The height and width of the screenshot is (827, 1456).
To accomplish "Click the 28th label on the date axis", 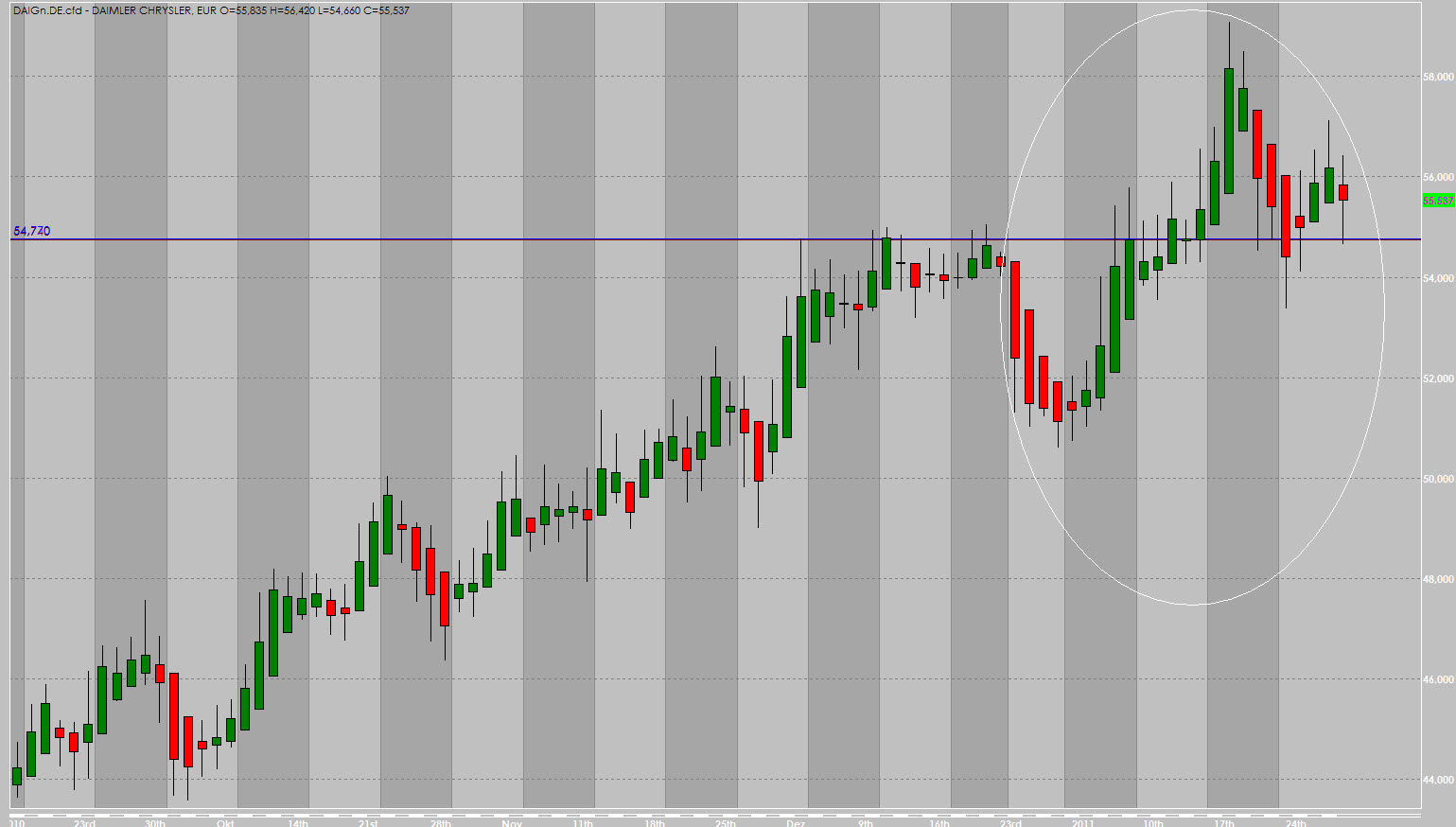I will 440,822.
